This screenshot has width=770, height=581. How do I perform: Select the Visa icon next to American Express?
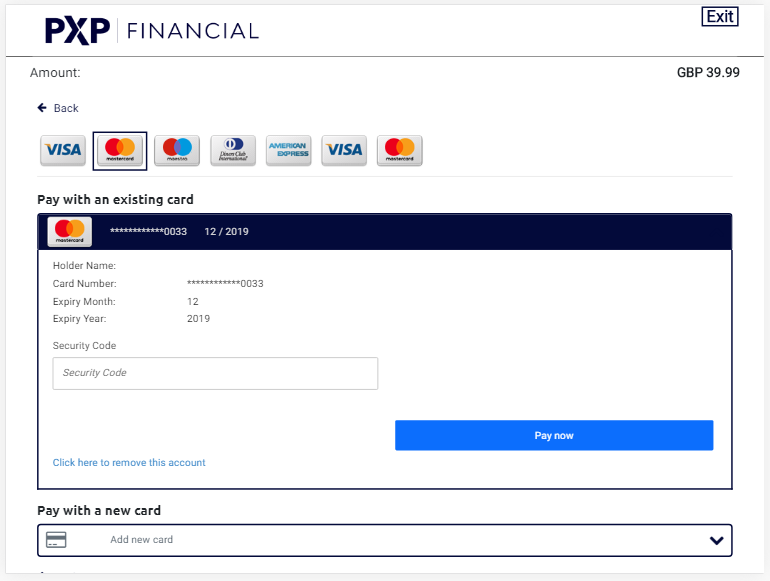pyautogui.click(x=344, y=150)
